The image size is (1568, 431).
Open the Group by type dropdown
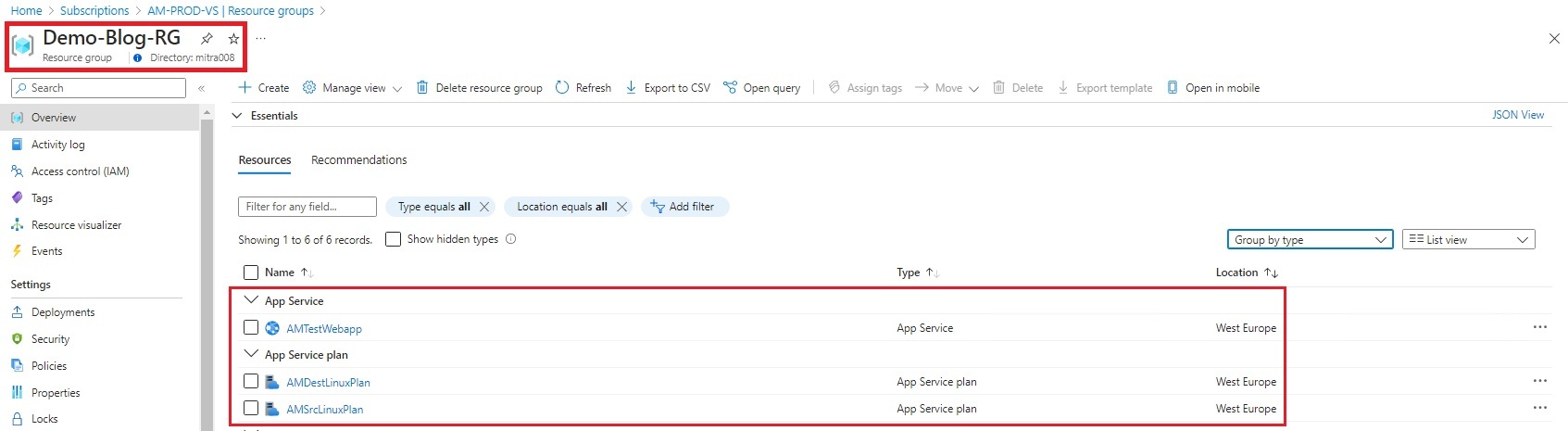(1310, 240)
